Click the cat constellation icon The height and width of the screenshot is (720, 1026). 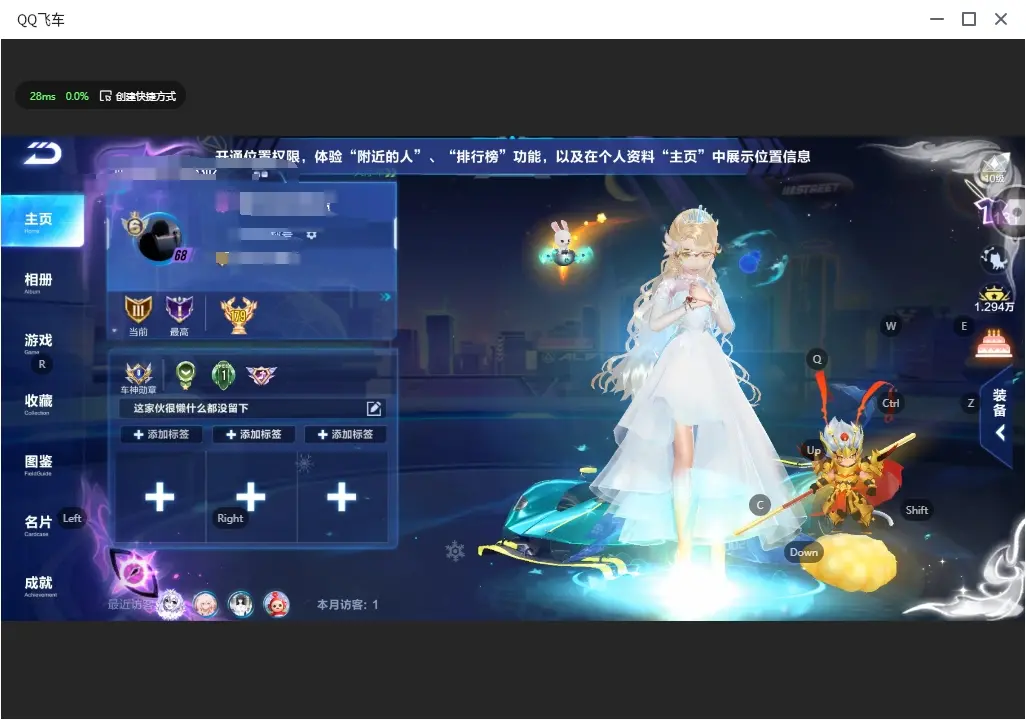pos(995,260)
